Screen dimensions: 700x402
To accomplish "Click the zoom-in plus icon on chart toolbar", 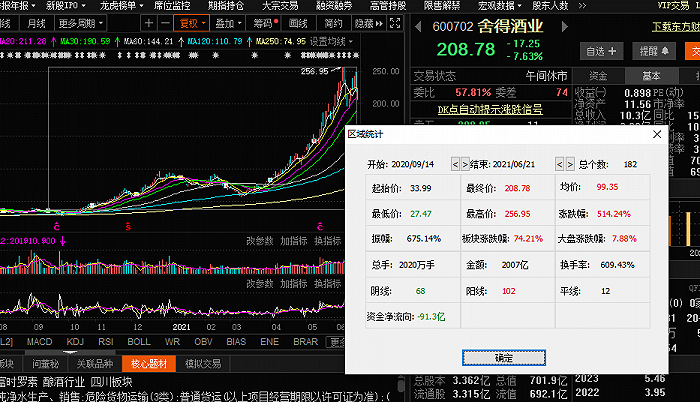I will [x=149, y=23].
